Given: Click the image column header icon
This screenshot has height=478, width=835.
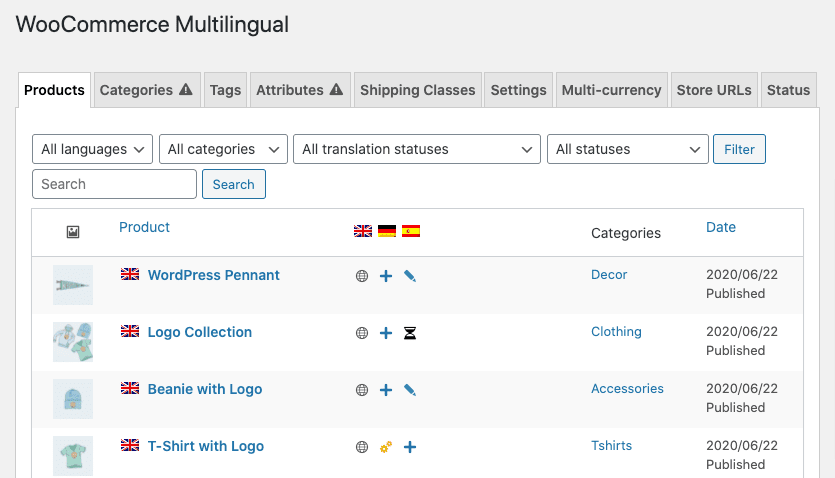Looking at the screenshot, I should point(73,232).
